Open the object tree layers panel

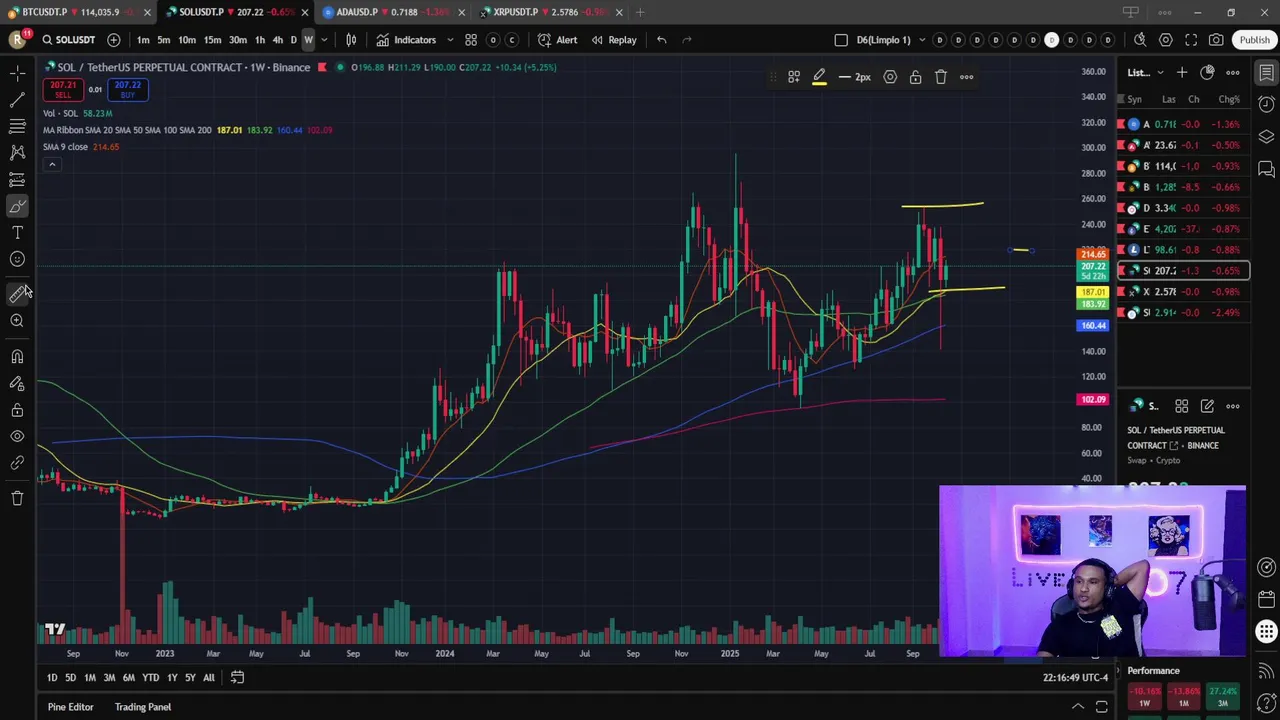coord(1266,137)
